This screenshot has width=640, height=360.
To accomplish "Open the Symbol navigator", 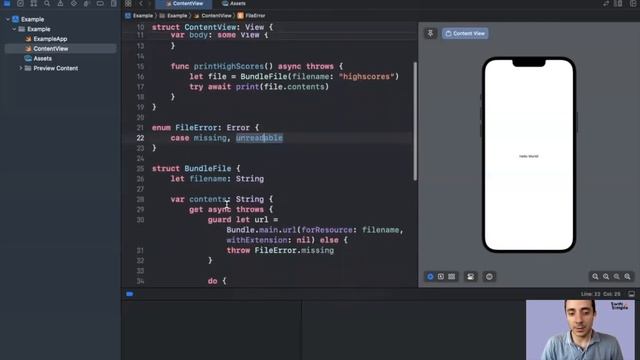I will 33,3.
